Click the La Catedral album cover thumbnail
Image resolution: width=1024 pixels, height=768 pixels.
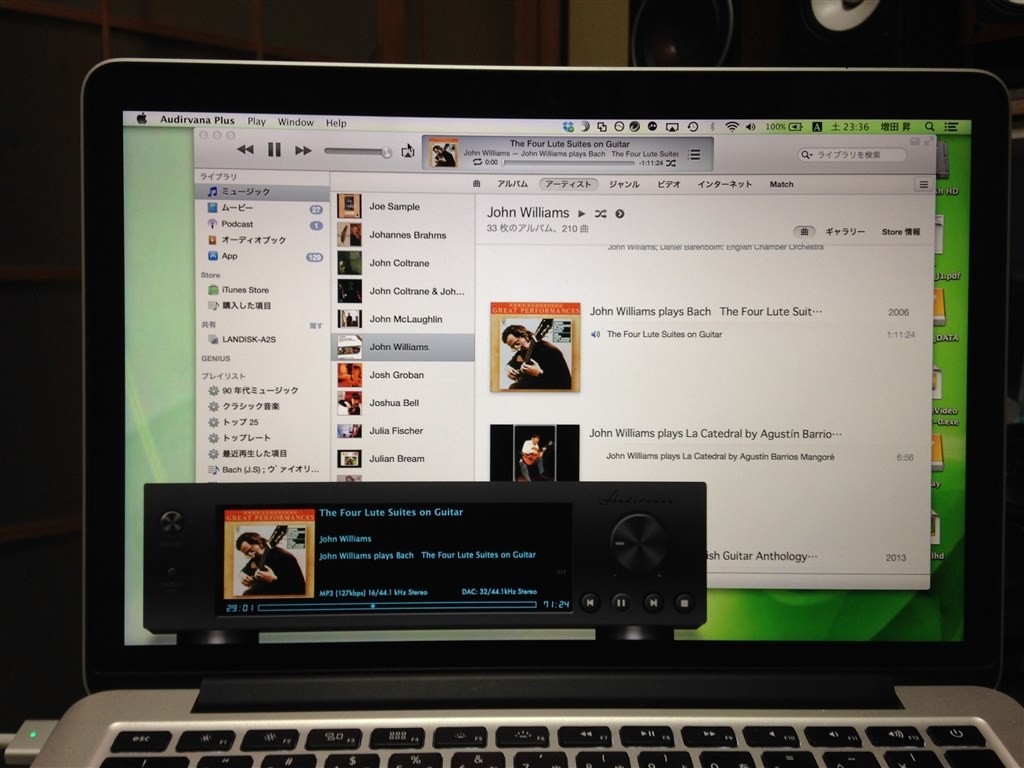pyautogui.click(x=535, y=453)
